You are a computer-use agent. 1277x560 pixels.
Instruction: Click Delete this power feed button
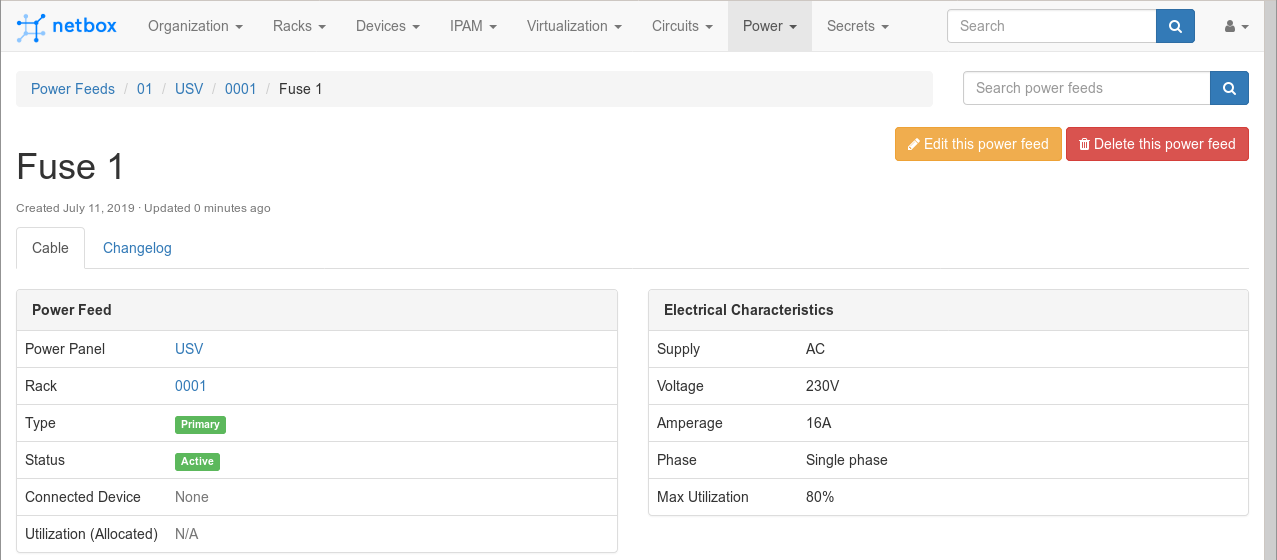pos(1156,144)
